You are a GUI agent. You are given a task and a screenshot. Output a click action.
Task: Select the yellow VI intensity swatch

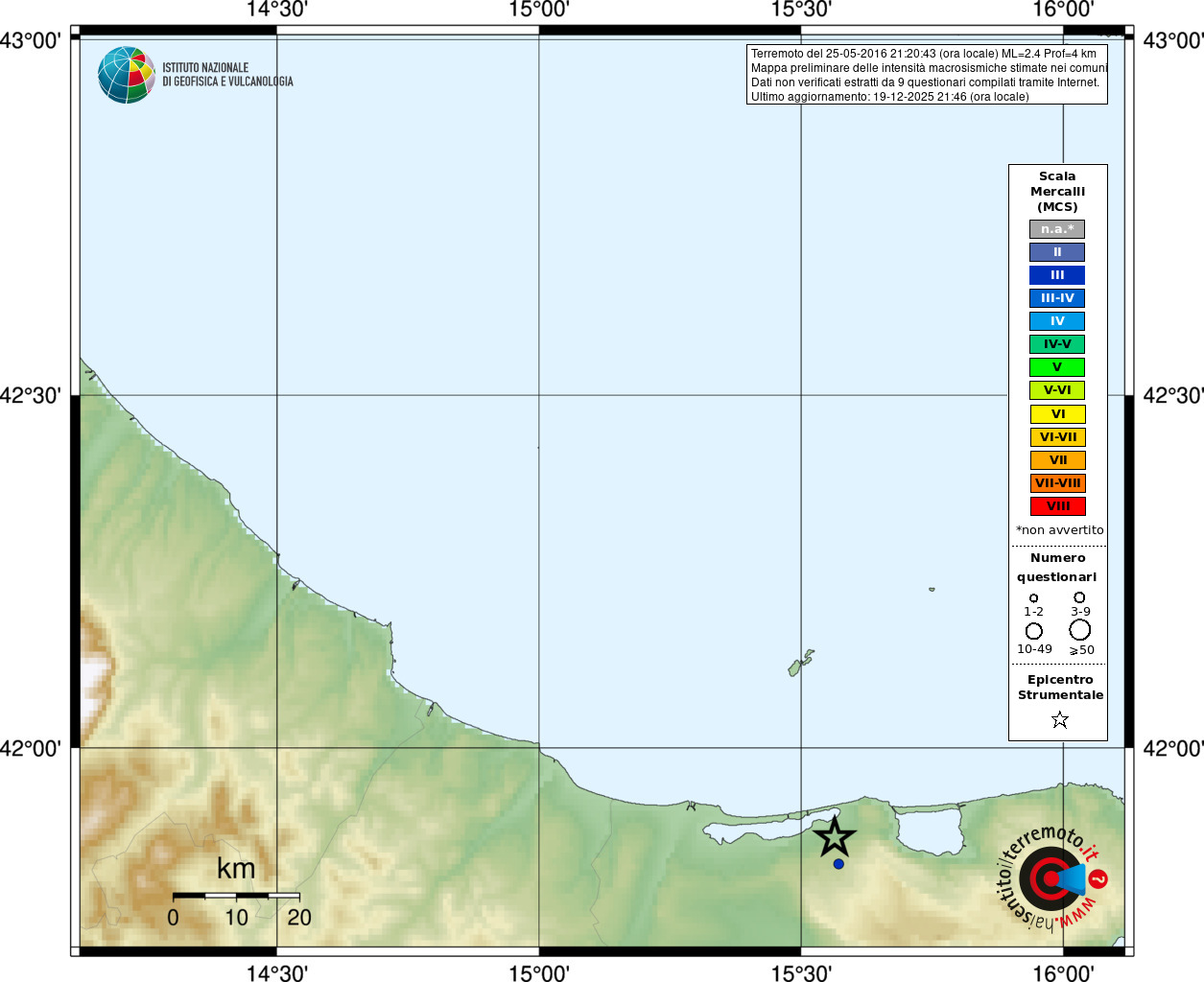click(x=1057, y=414)
